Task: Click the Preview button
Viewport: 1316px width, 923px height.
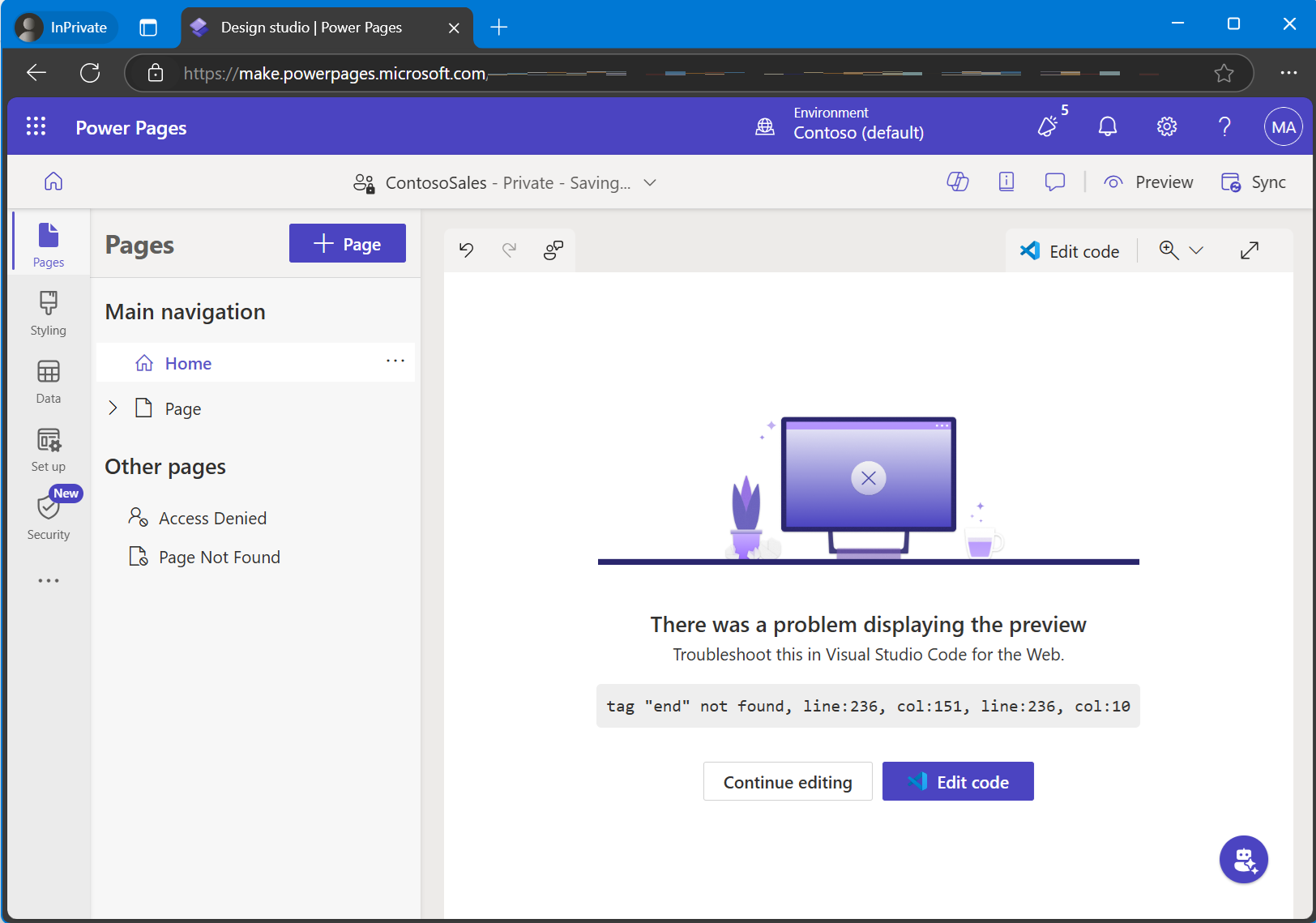Action: click(x=1148, y=182)
